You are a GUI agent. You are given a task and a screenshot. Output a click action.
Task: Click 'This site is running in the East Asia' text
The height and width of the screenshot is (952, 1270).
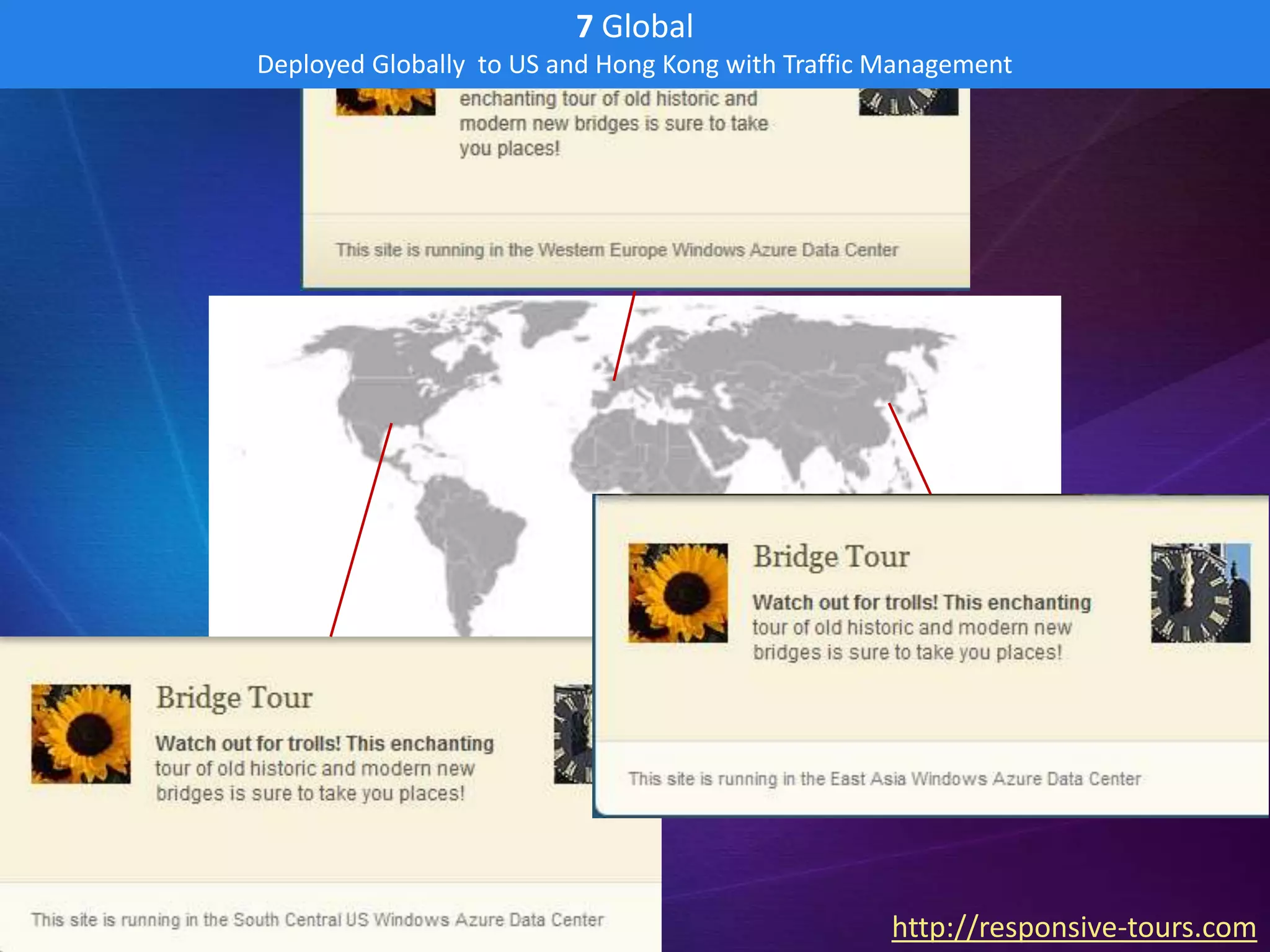point(885,778)
